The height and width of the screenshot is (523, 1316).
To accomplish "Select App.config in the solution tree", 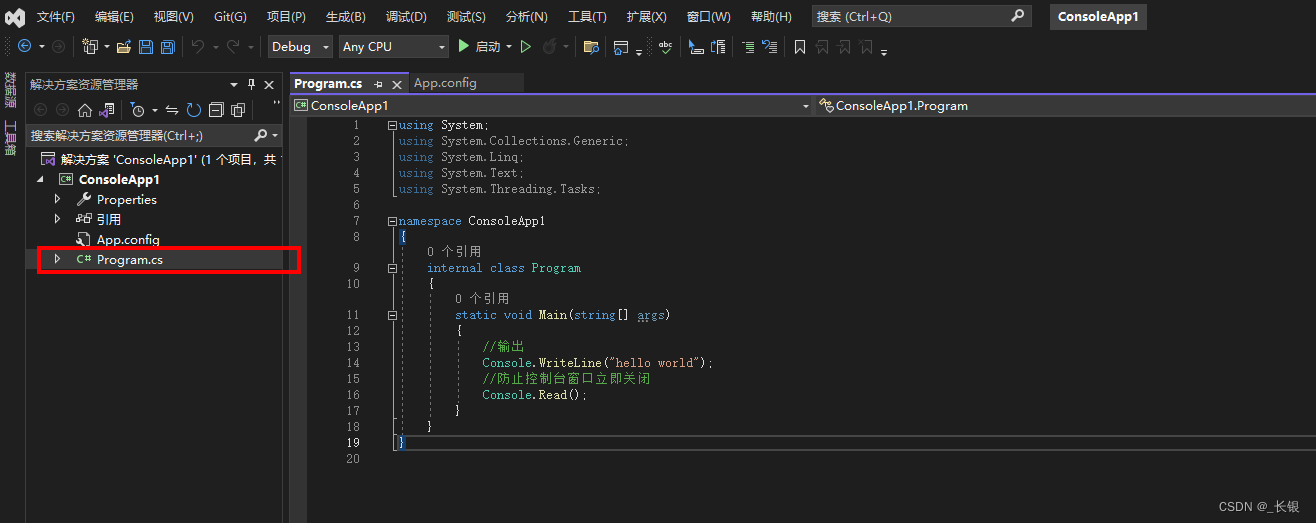I will tap(128, 239).
